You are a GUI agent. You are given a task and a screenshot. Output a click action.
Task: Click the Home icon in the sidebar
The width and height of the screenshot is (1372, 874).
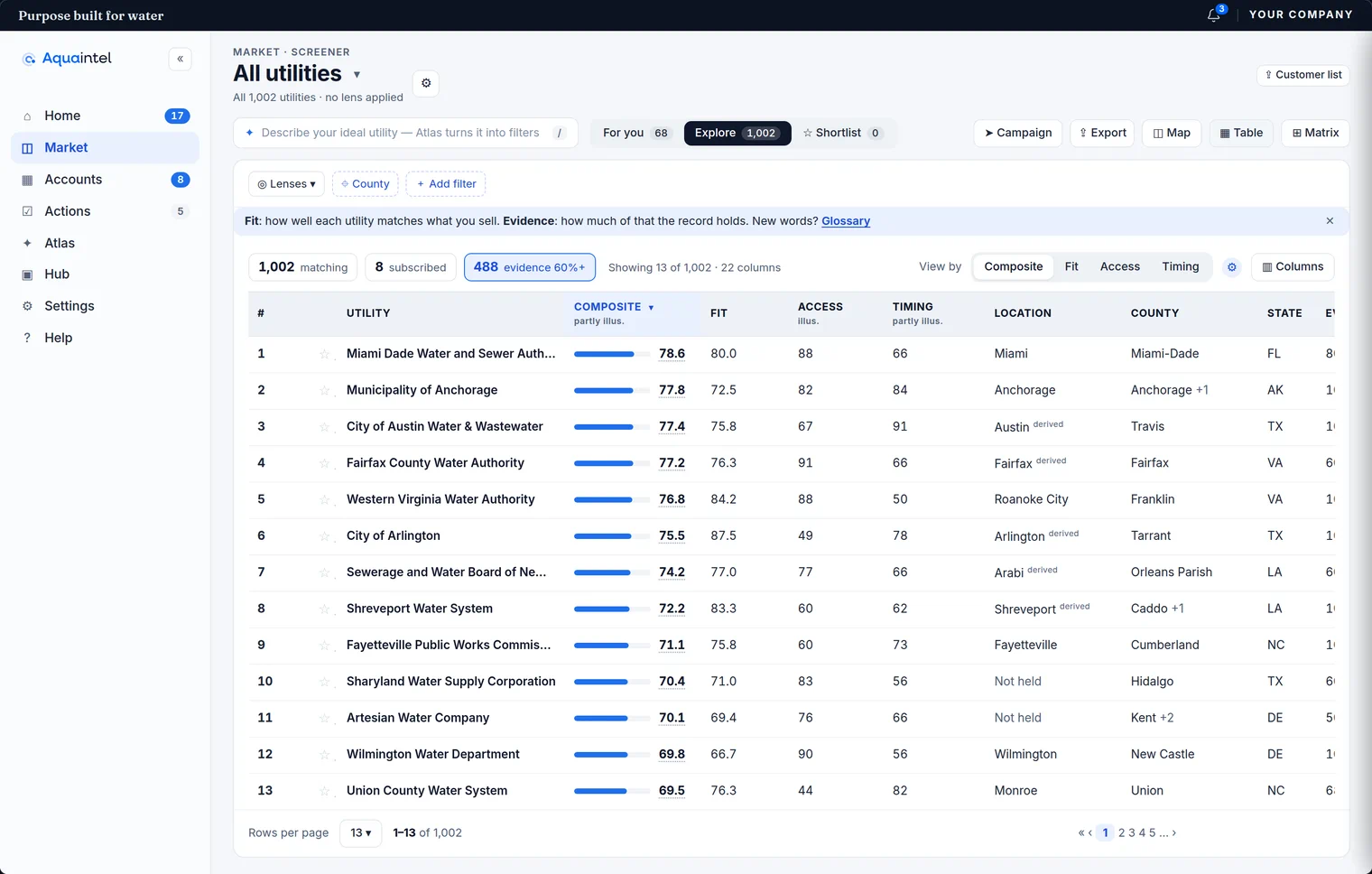click(27, 116)
